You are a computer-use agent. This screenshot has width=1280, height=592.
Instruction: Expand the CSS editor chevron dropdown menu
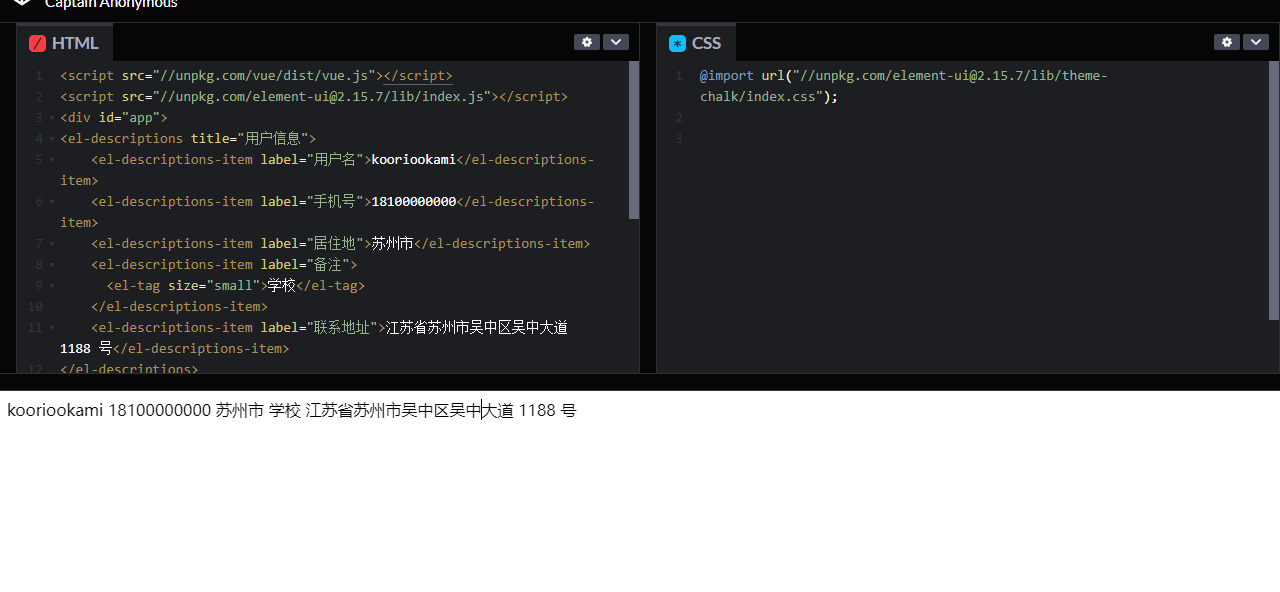coord(1256,42)
